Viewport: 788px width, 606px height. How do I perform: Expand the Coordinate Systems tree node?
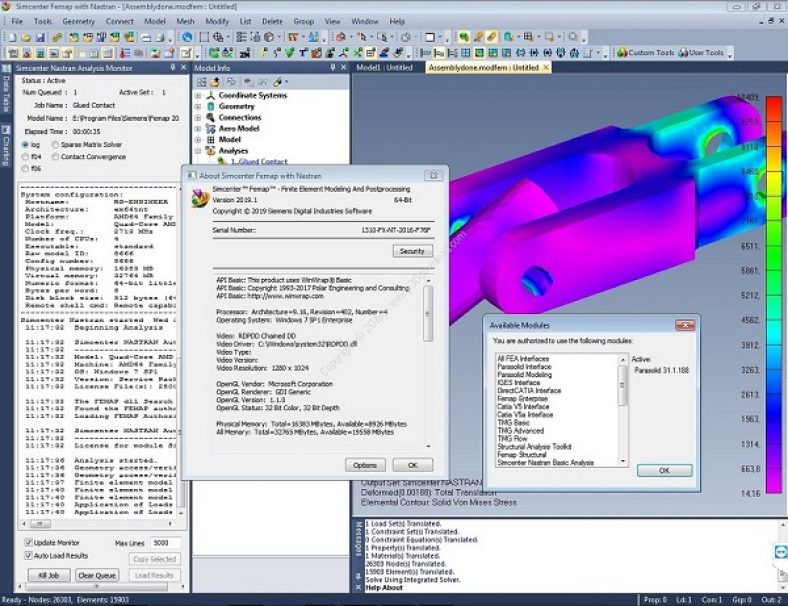tap(198, 96)
